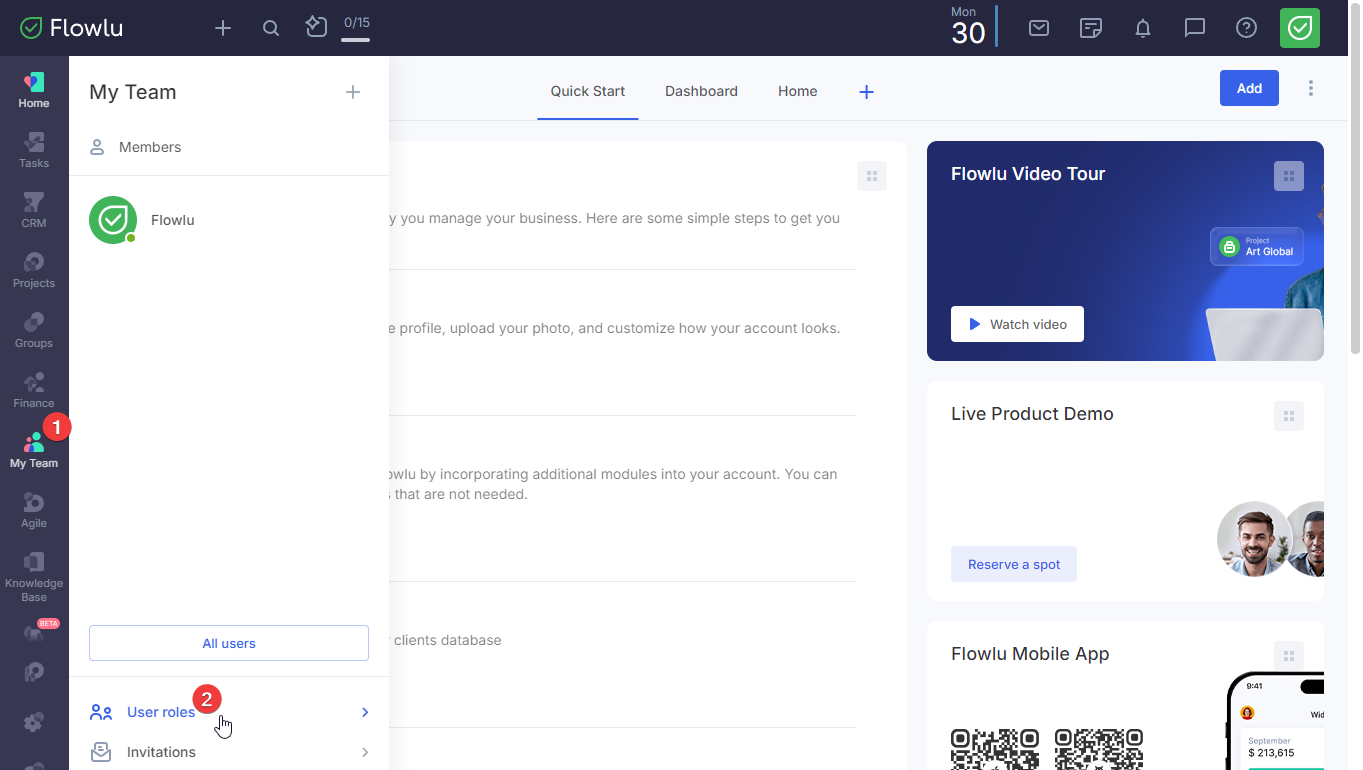The width and height of the screenshot is (1363, 770).
Task: Switch to the Dashboard tab
Action: [701, 91]
